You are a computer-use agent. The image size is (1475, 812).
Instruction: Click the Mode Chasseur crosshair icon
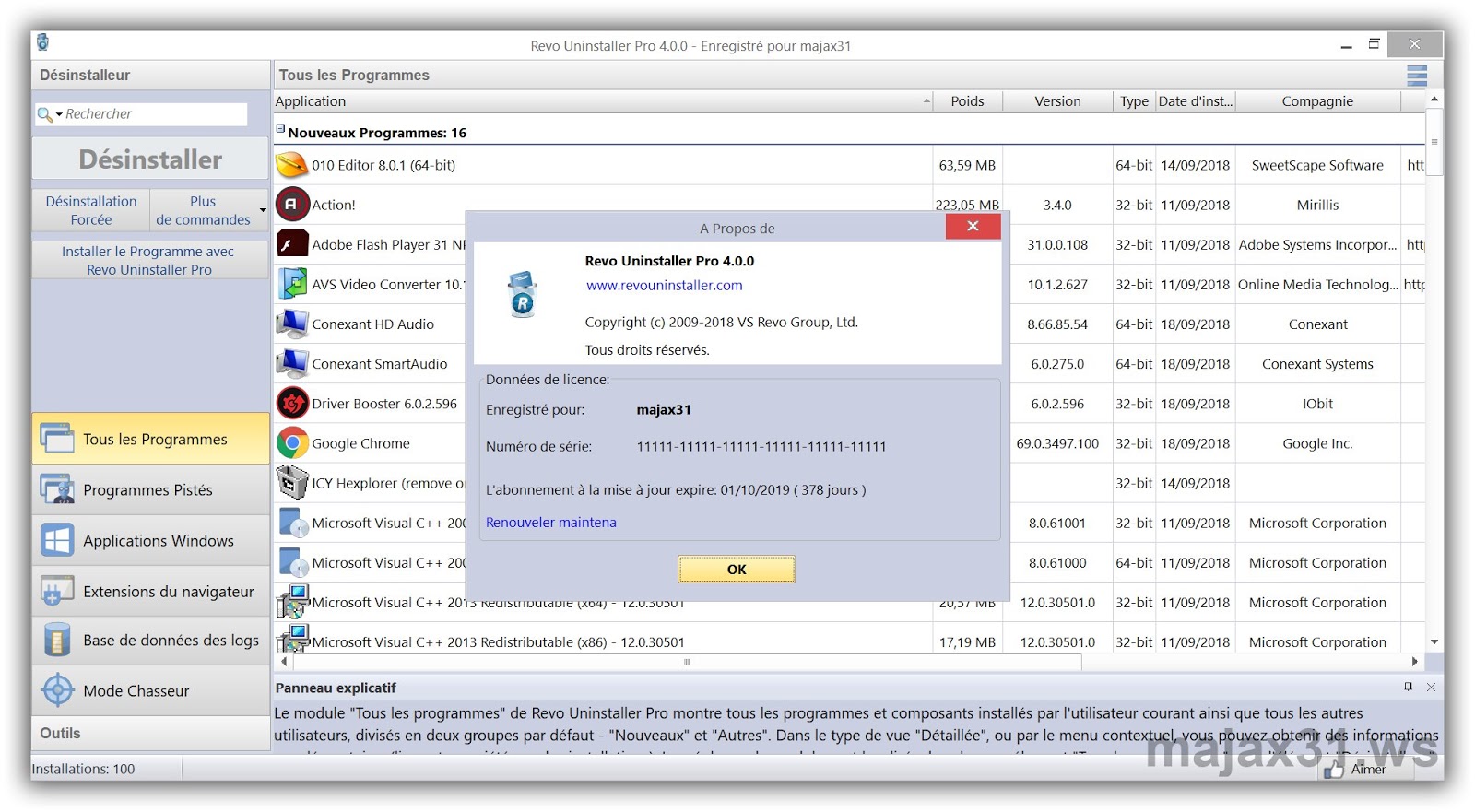point(57,690)
